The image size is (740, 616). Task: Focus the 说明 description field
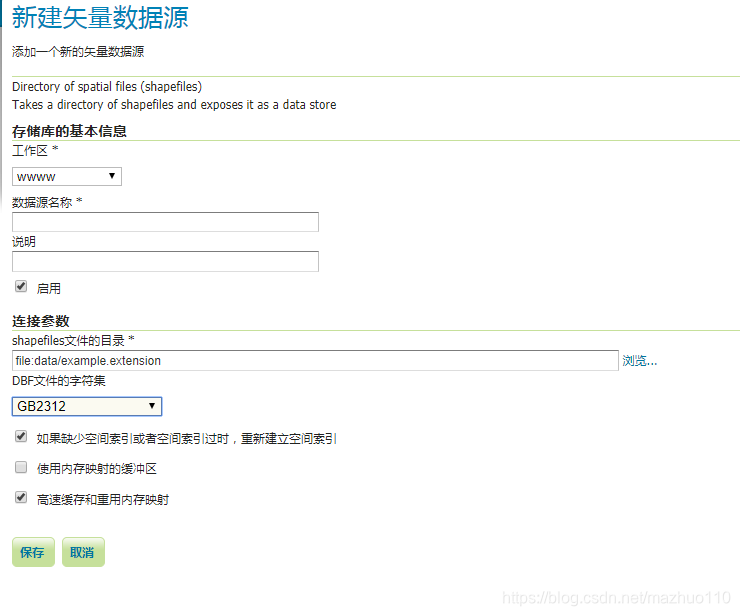click(x=165, y=262)
